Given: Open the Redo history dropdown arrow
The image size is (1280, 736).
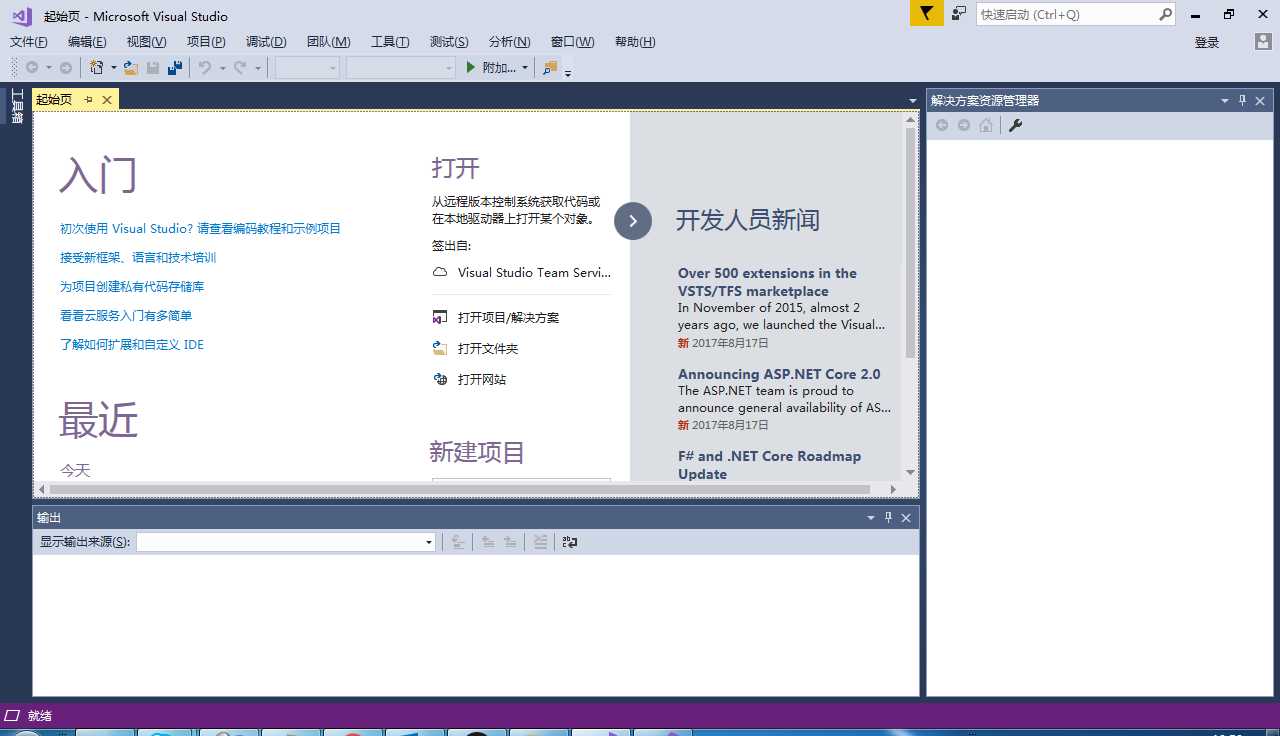Looking at the screenshot, I should click(x=257, y=68).
